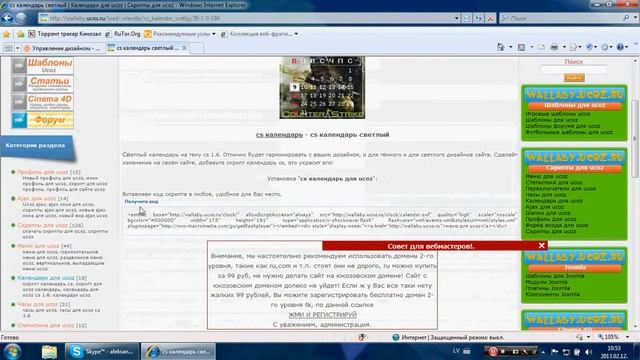Open the Форум sidebar button
The width and height of the screenshot is (640, 360).
coord(42,120)
